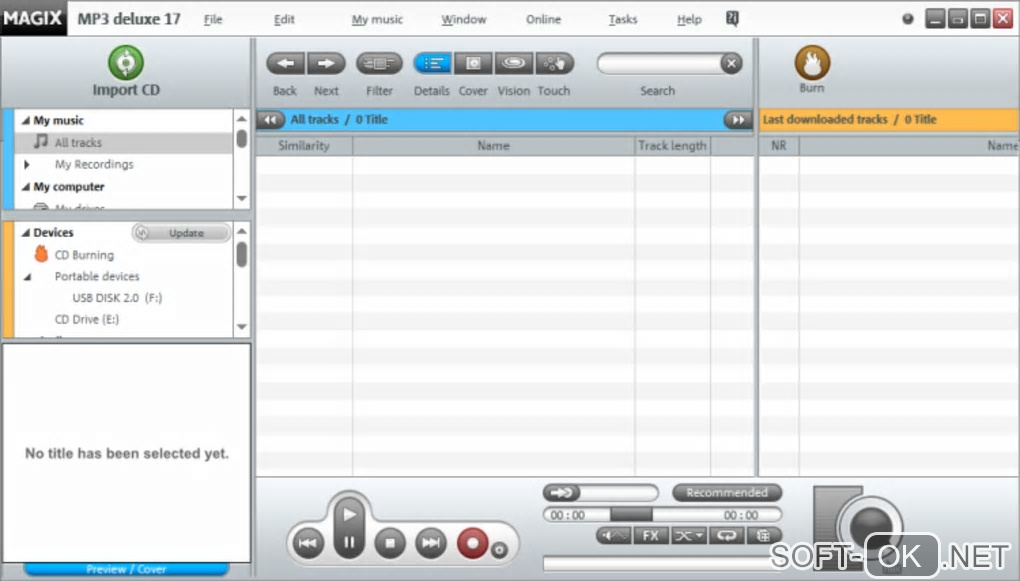The width and height of the screenshot is (1020, 581).
Task: Switch to Touch view
Action: [x=554, y=64]
